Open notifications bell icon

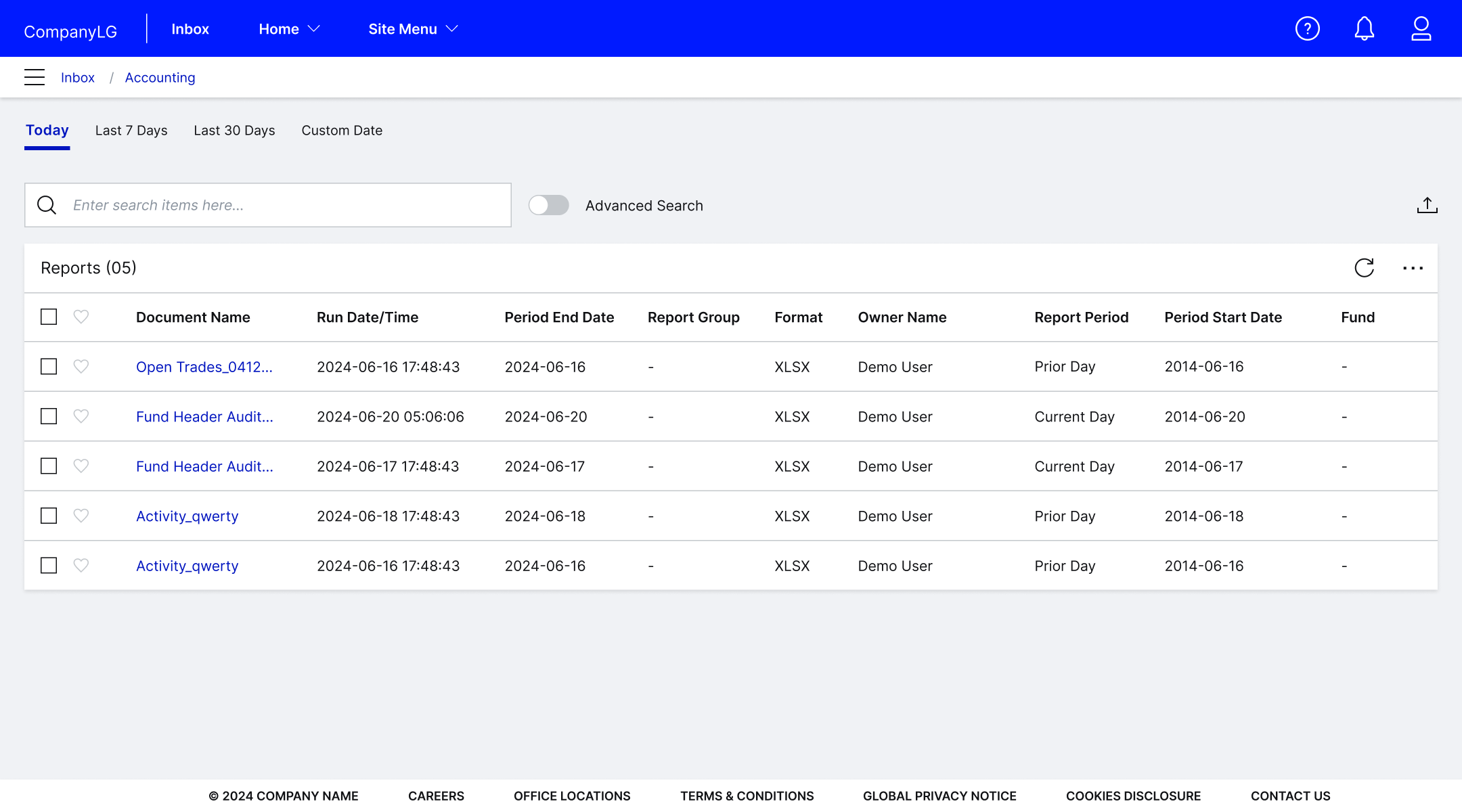click(1364, 28)
